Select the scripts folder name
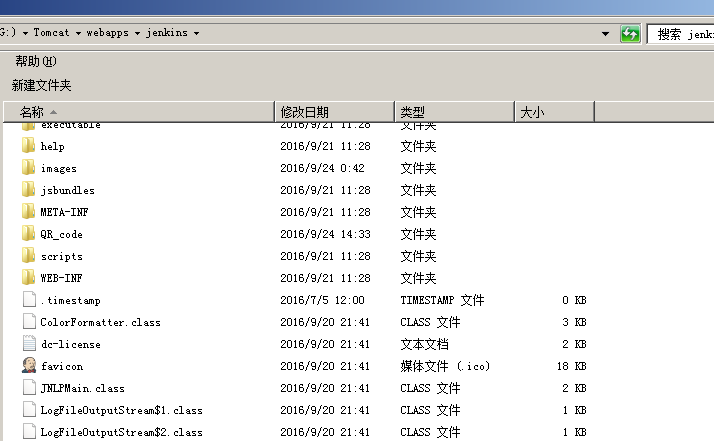Image resolution: width=714 pixels, height=441 pixels. (61, 256)
